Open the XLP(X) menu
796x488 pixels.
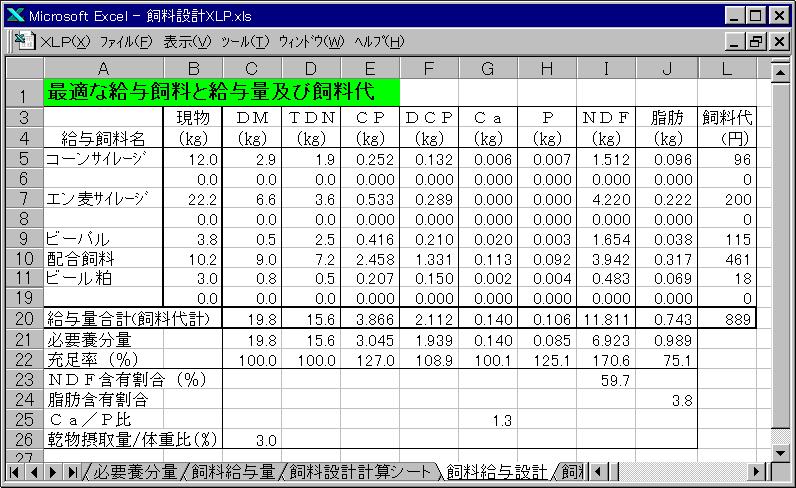(65, 41)
